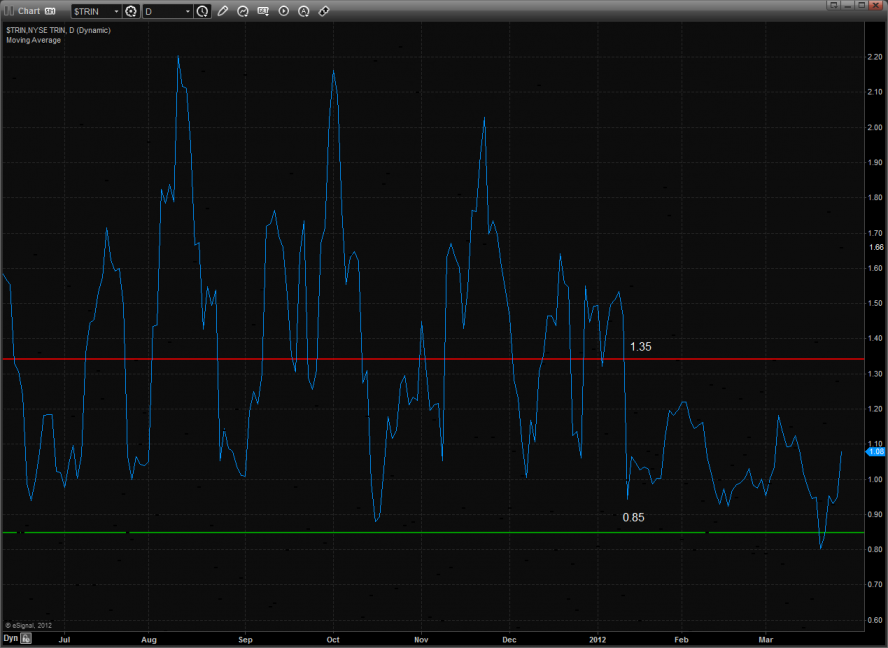
Task: Toggle the link badge beside Chart title
Action: (x=50, y=11)
